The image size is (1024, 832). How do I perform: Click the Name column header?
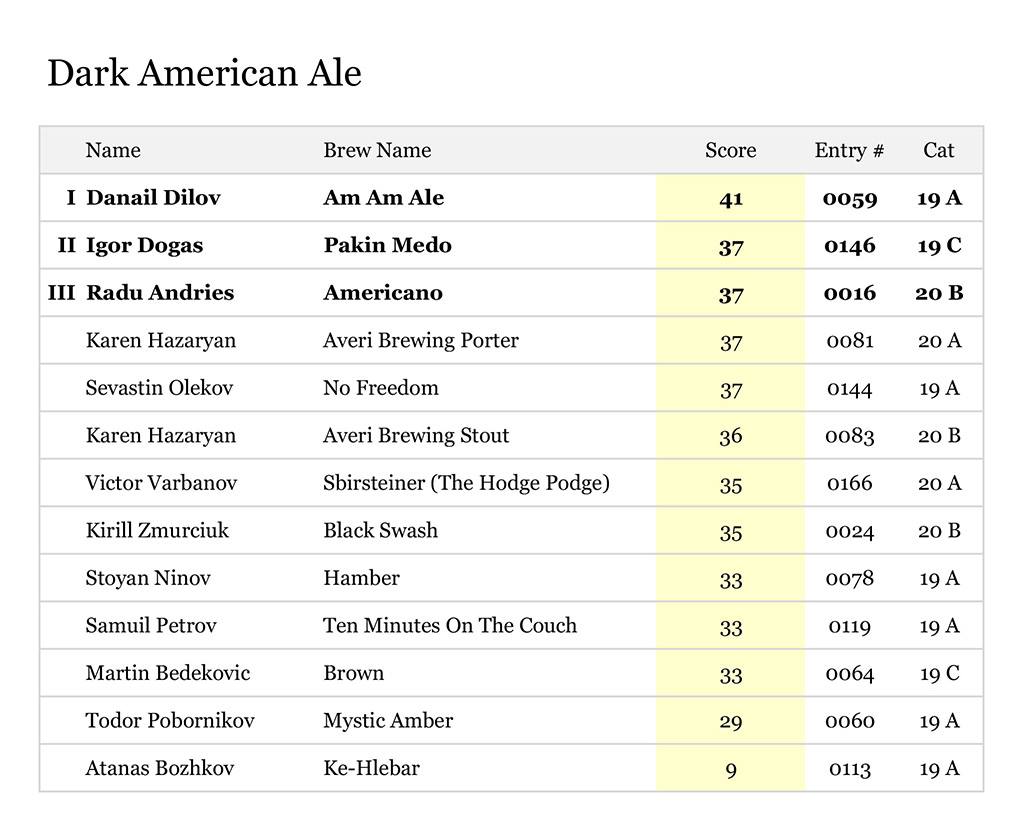pos(113,150)
